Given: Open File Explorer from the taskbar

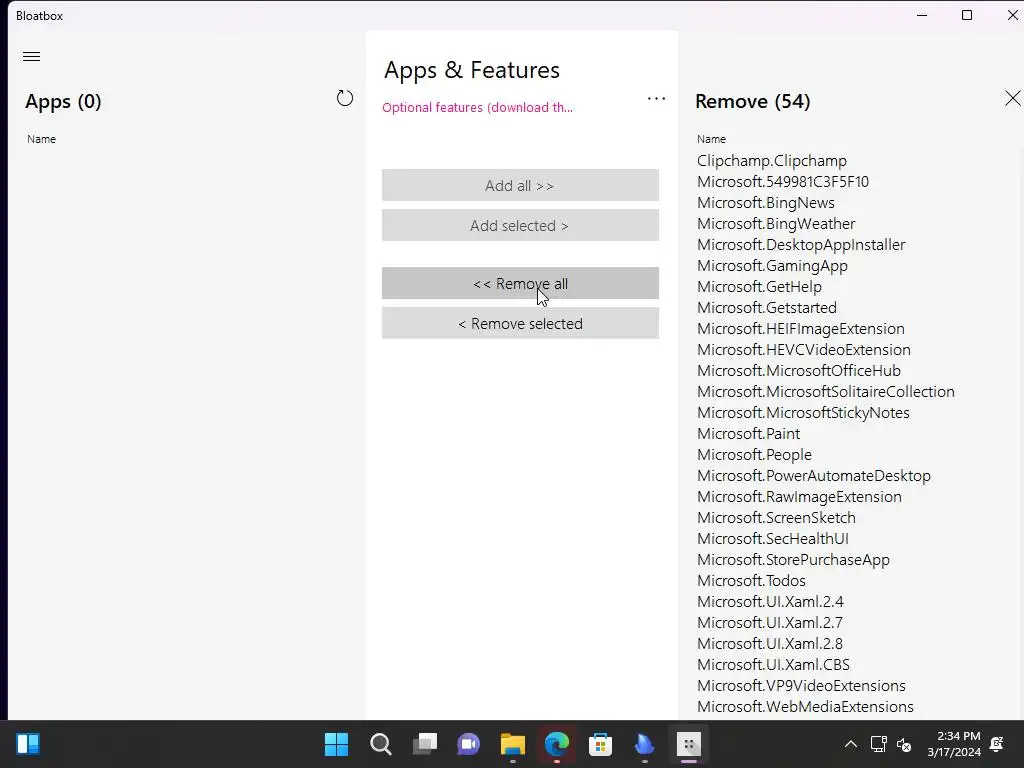Looking at the screenshot, I should (x=513, y=744).
